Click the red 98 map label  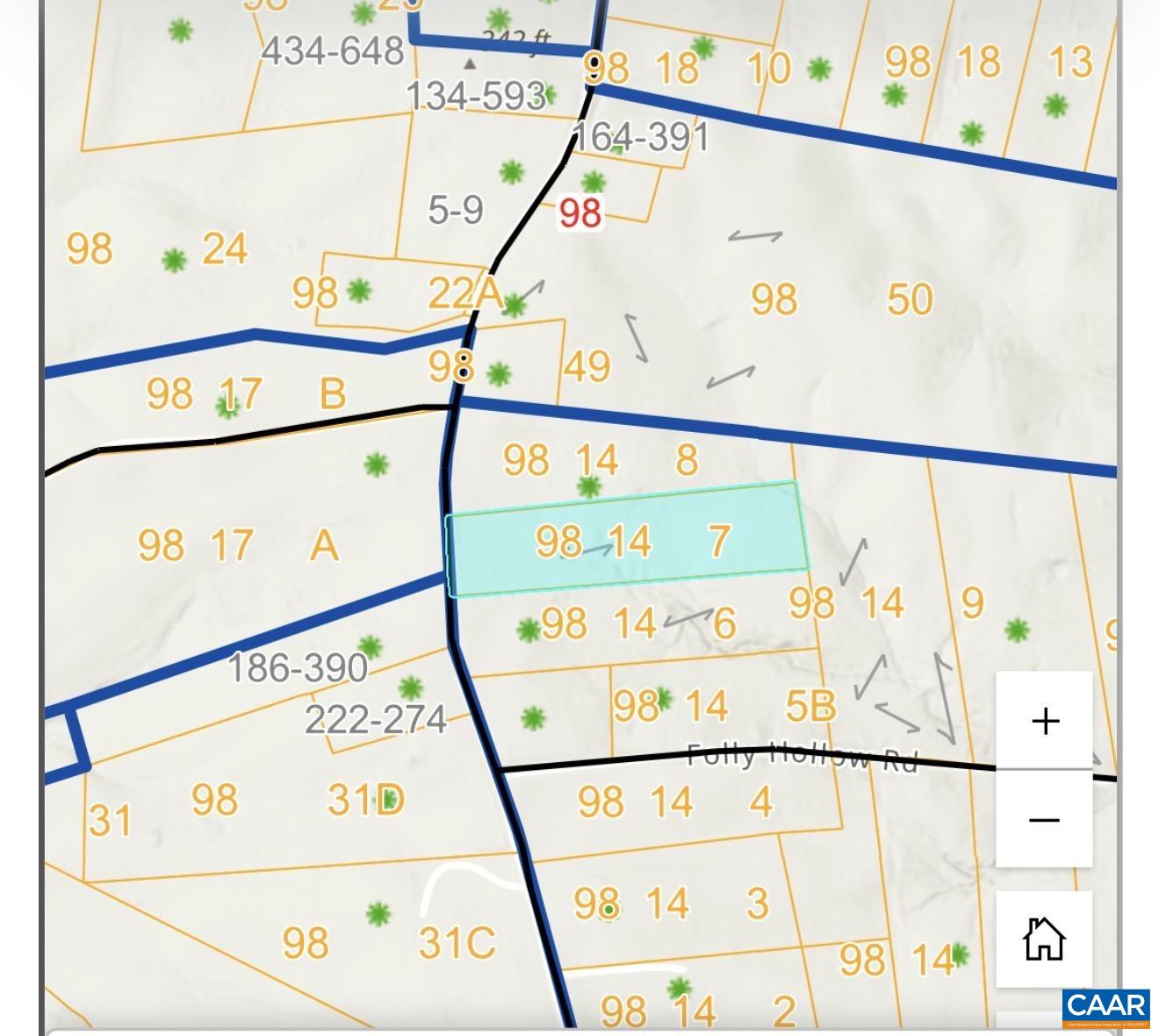point(580,212)
